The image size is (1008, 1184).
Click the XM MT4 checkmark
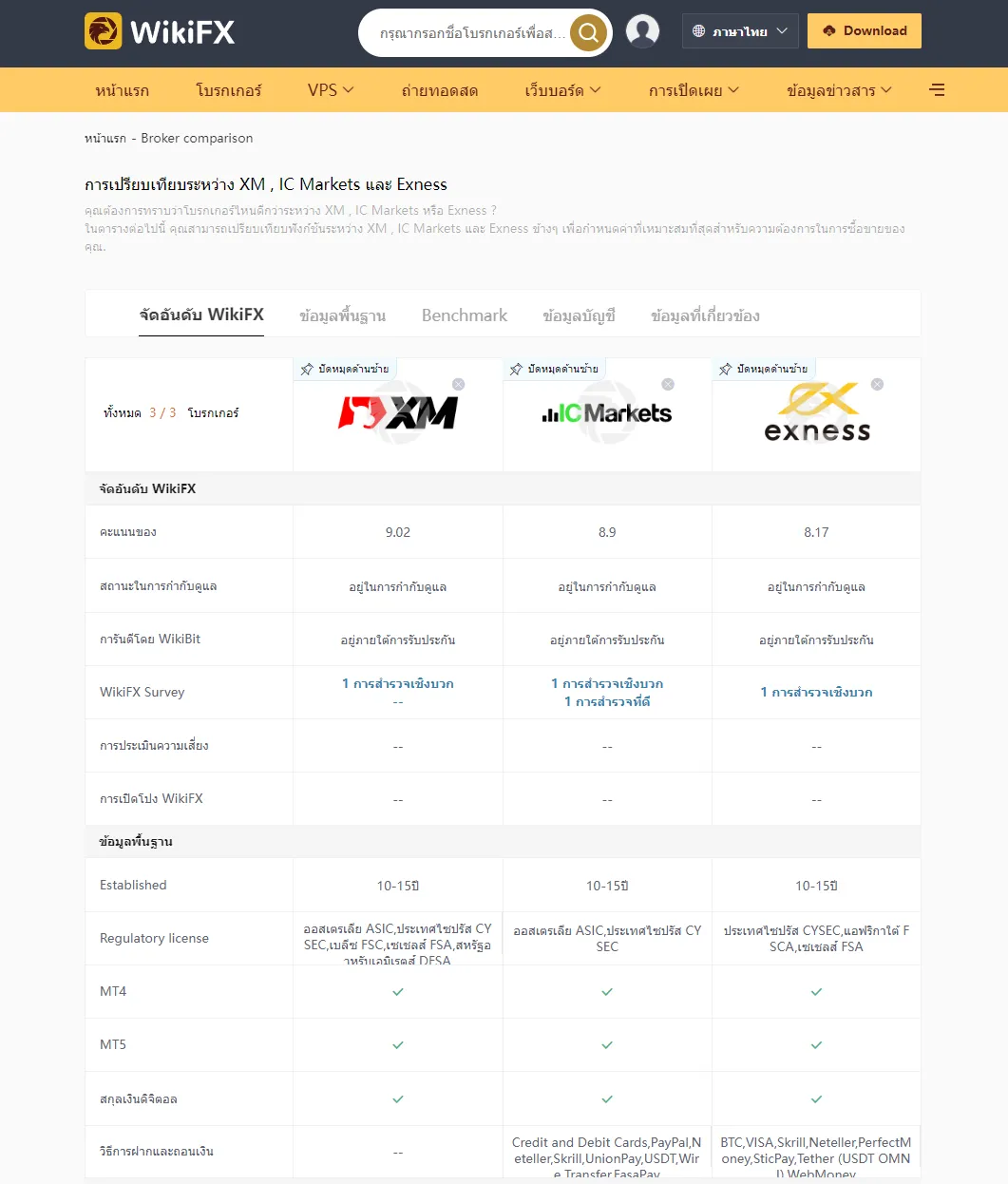398,992
